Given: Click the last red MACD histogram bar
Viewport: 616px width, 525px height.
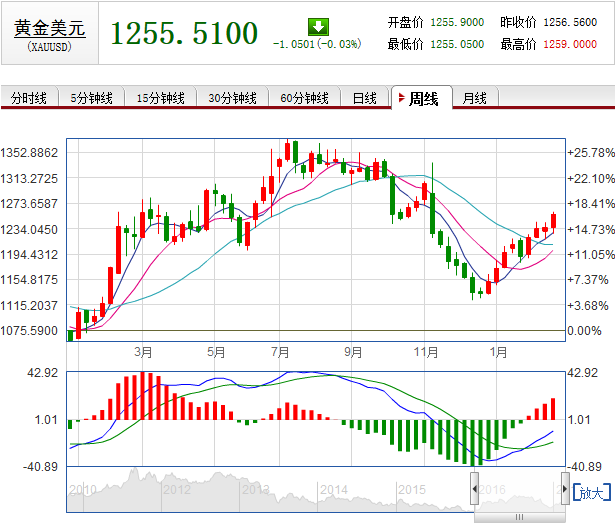Looking at the screenshot, I should pyautogui.click(x=553, y=409).
